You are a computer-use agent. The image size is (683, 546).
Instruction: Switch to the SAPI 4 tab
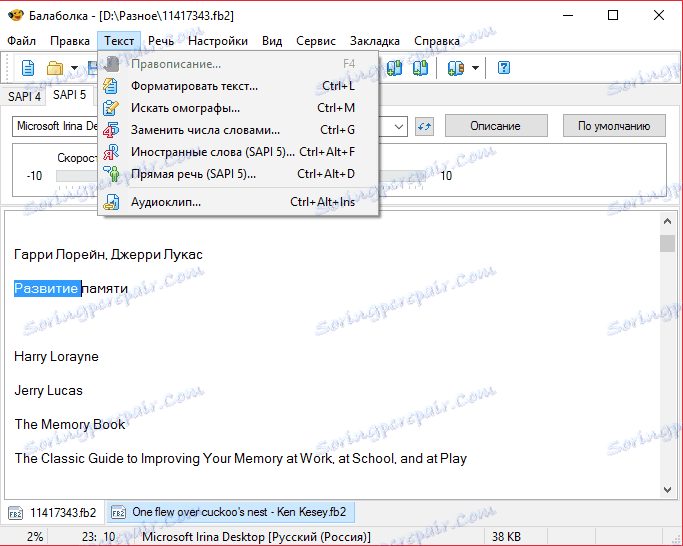pos(24,96)
